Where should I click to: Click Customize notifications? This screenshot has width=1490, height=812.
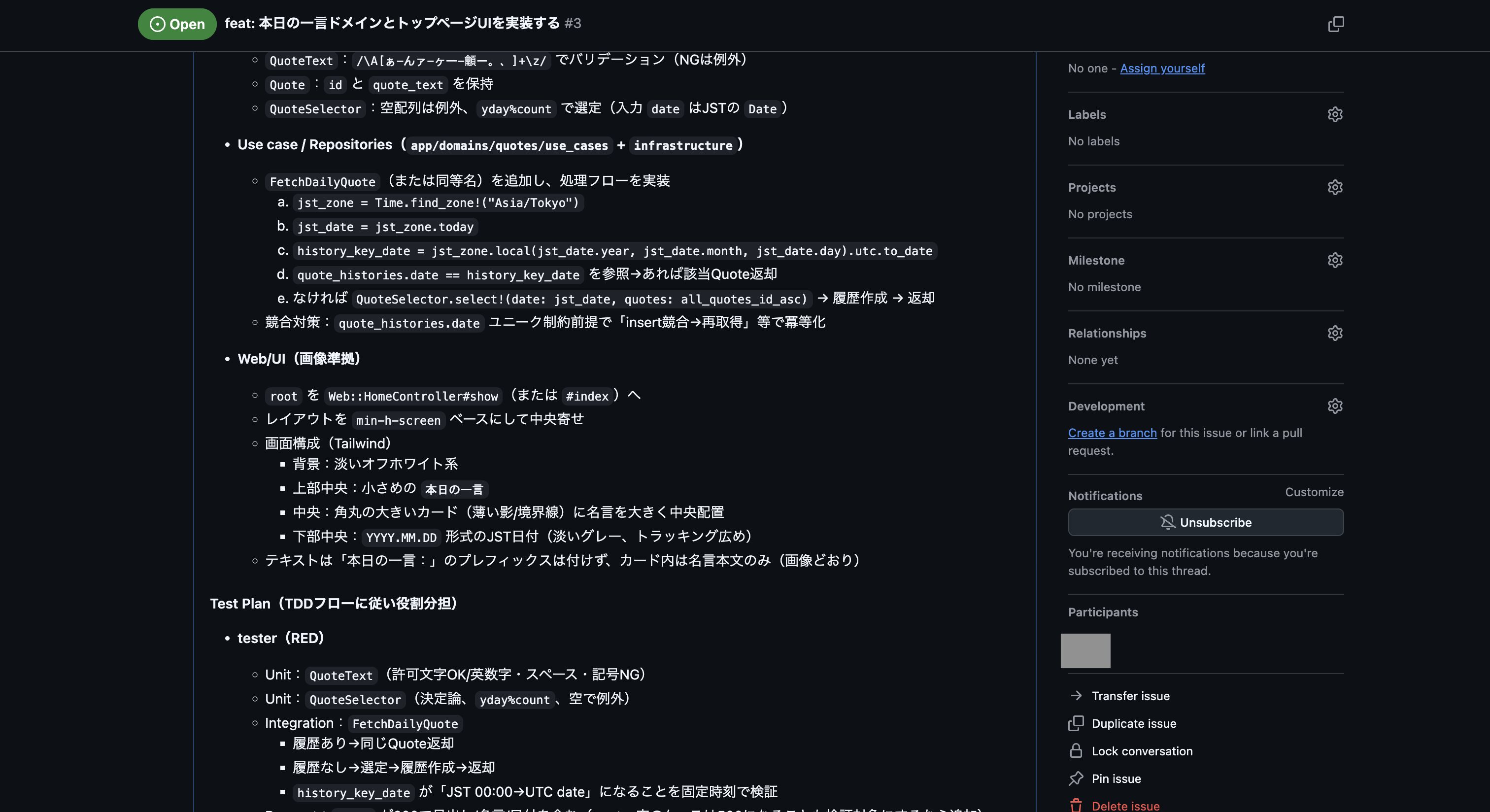coord(1314,492)
